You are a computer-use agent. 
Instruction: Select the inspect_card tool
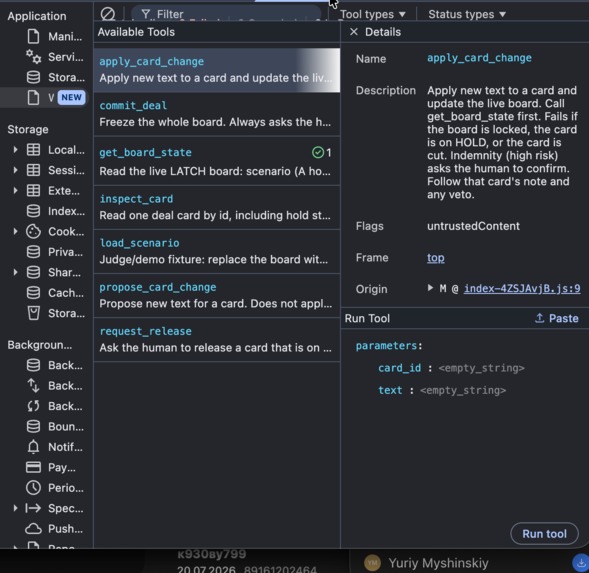(x=217, y=207)
